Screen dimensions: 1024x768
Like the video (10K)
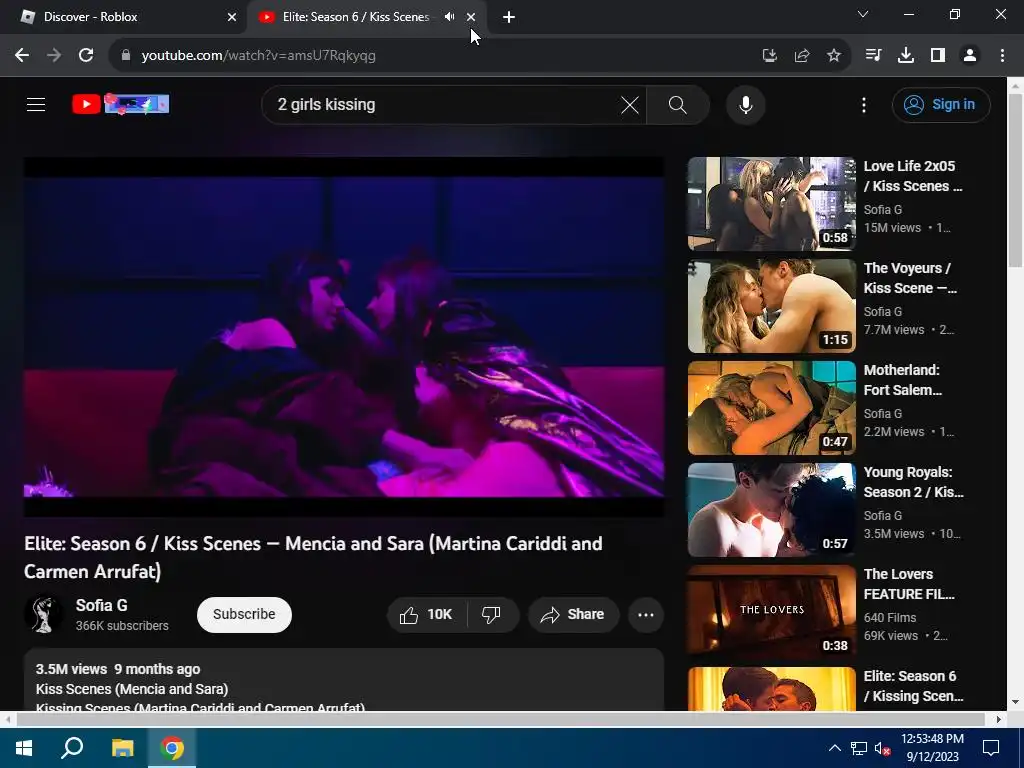[x=427, y=615]
